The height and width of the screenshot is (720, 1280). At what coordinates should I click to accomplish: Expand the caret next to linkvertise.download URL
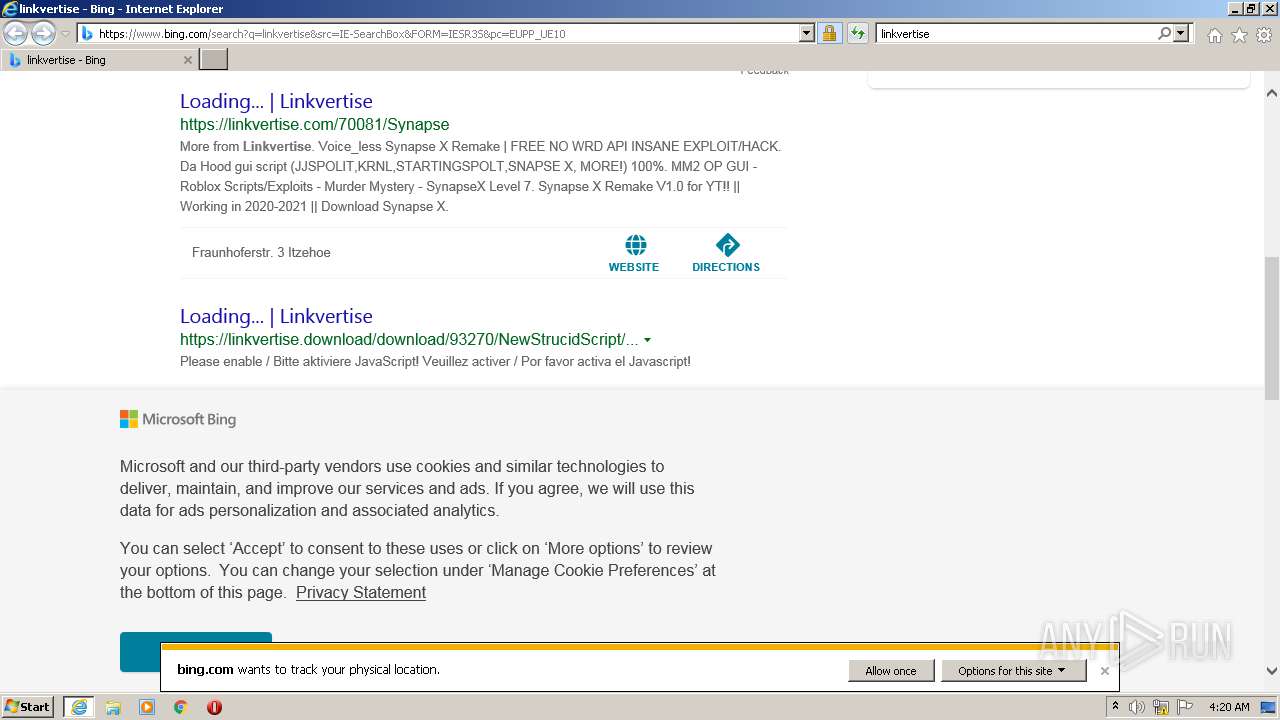pyautogui.click(x=648, y=340)
